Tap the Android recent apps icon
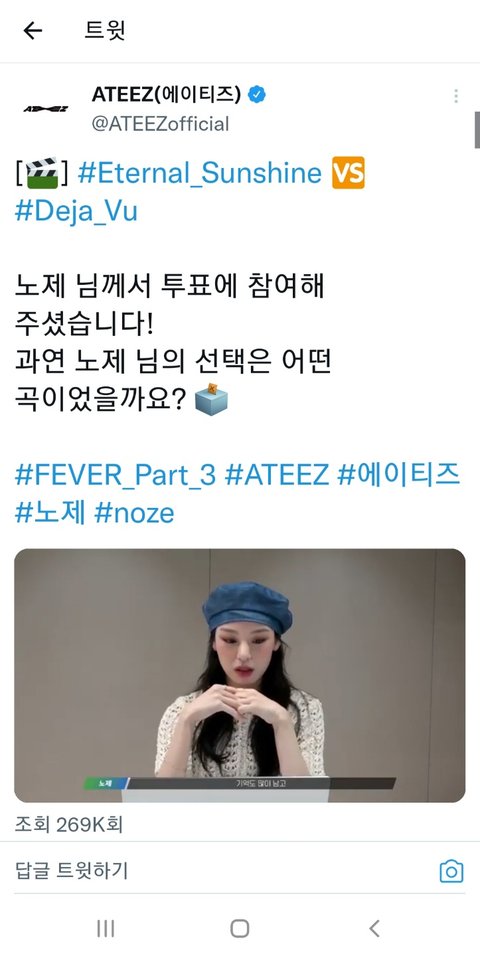Screen dimensions: 480x956 coord(106,928)
